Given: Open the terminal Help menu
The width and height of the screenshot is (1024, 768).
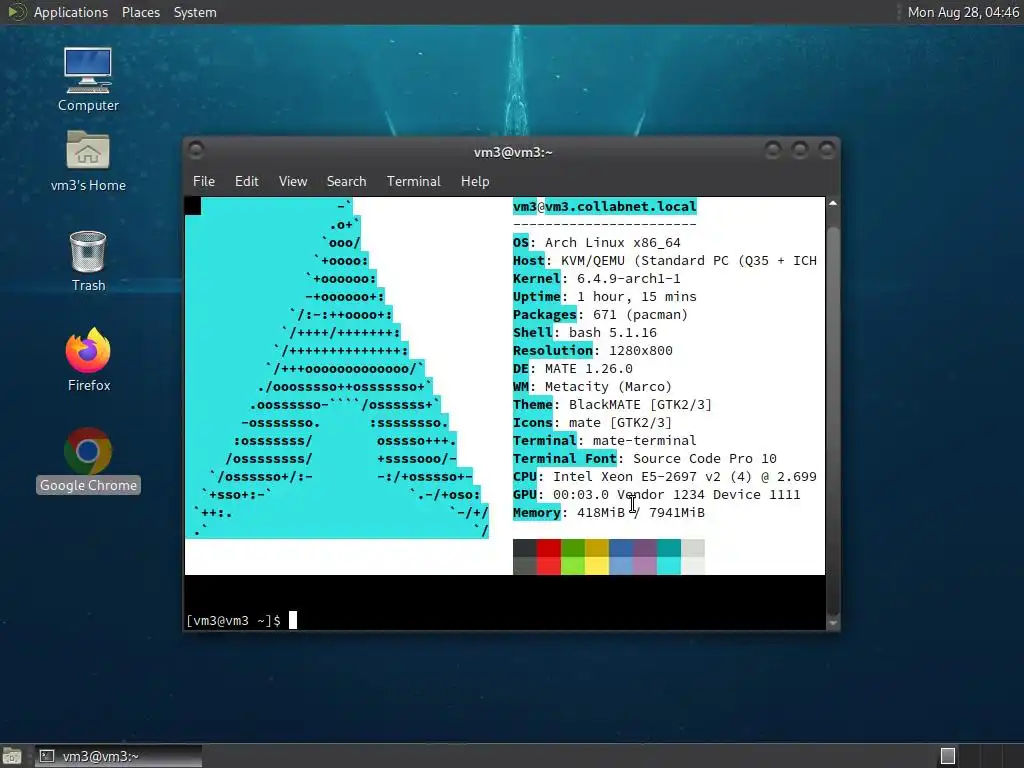Looking at the screenshot, I should pyautogui.click(x=475, y=181).
